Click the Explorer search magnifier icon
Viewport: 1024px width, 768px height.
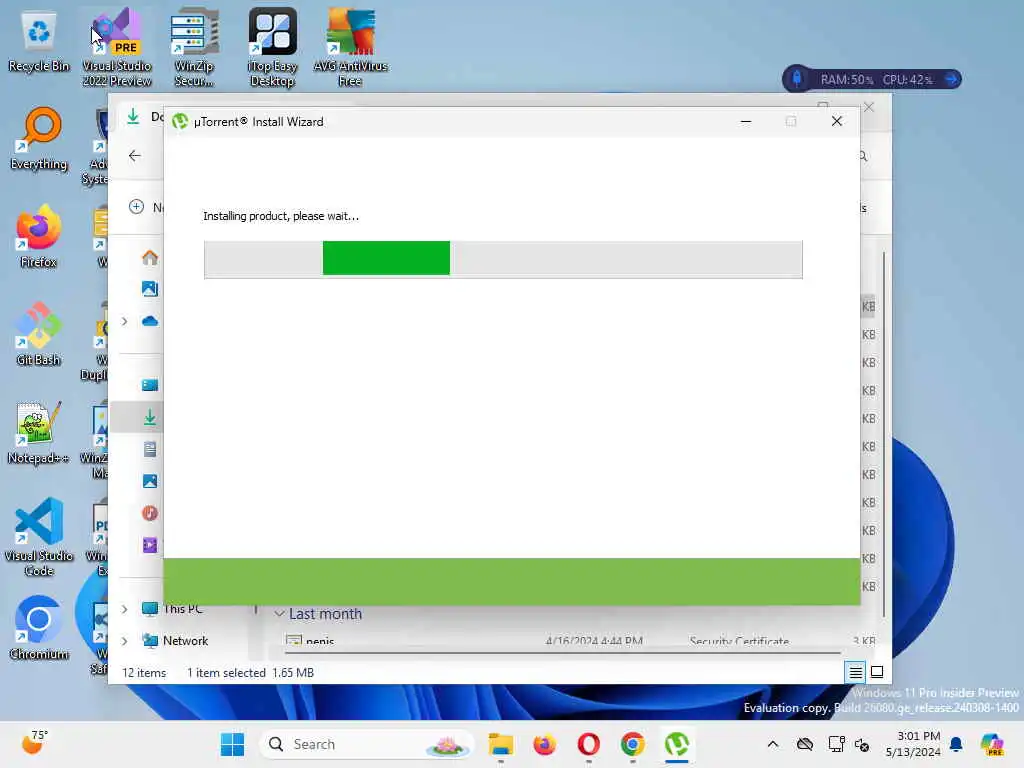863,156
